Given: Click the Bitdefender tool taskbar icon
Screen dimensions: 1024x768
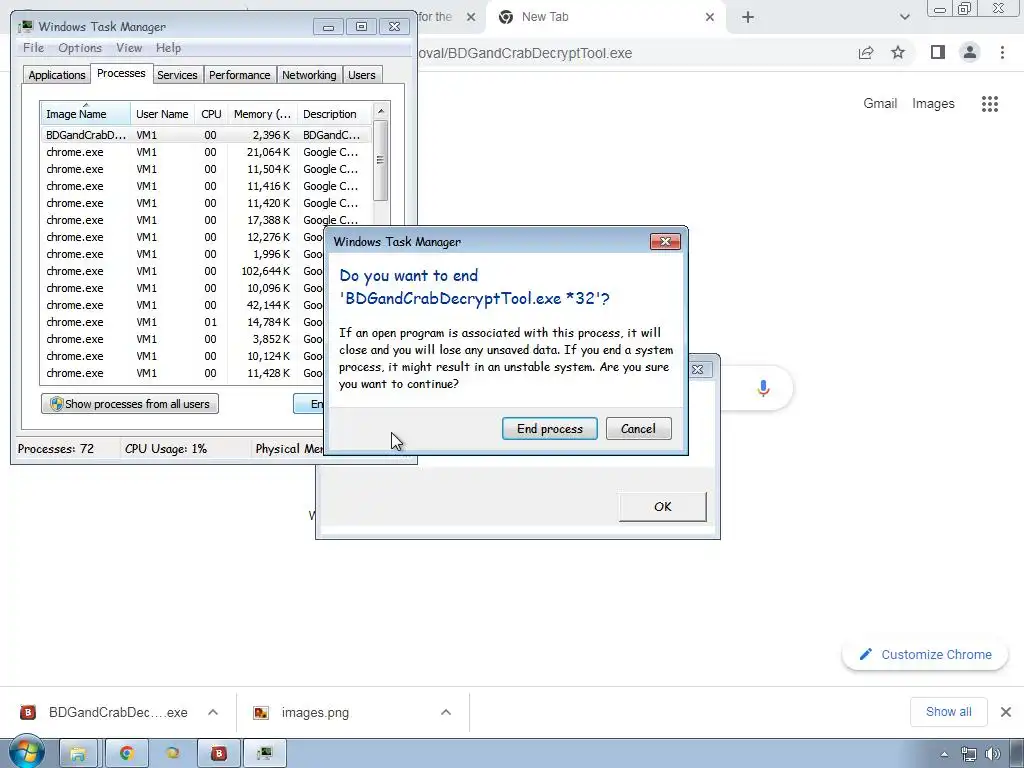Looking at the screenshot, I should (219, 754).
